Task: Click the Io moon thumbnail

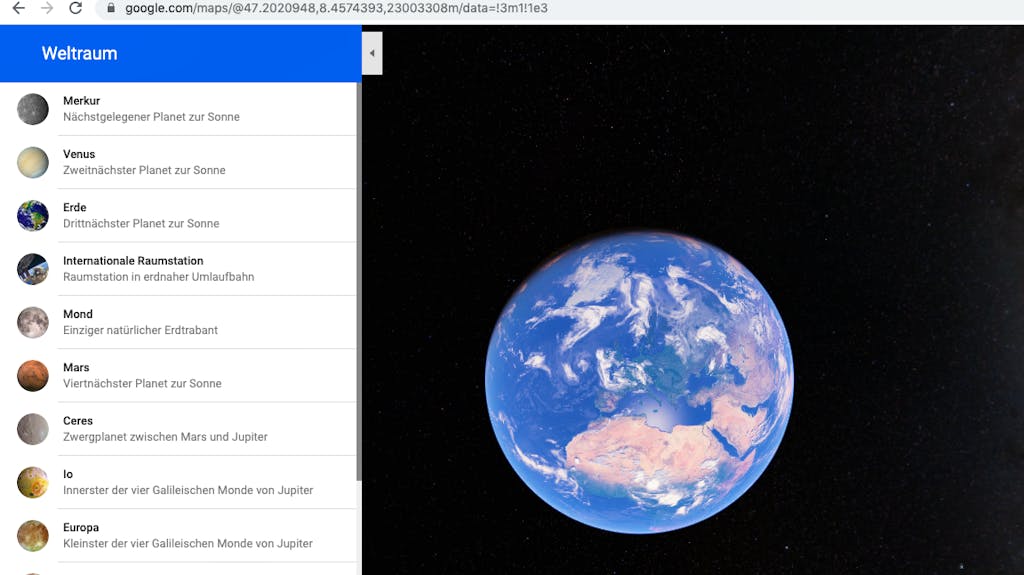Action: [x=33, y=482]
